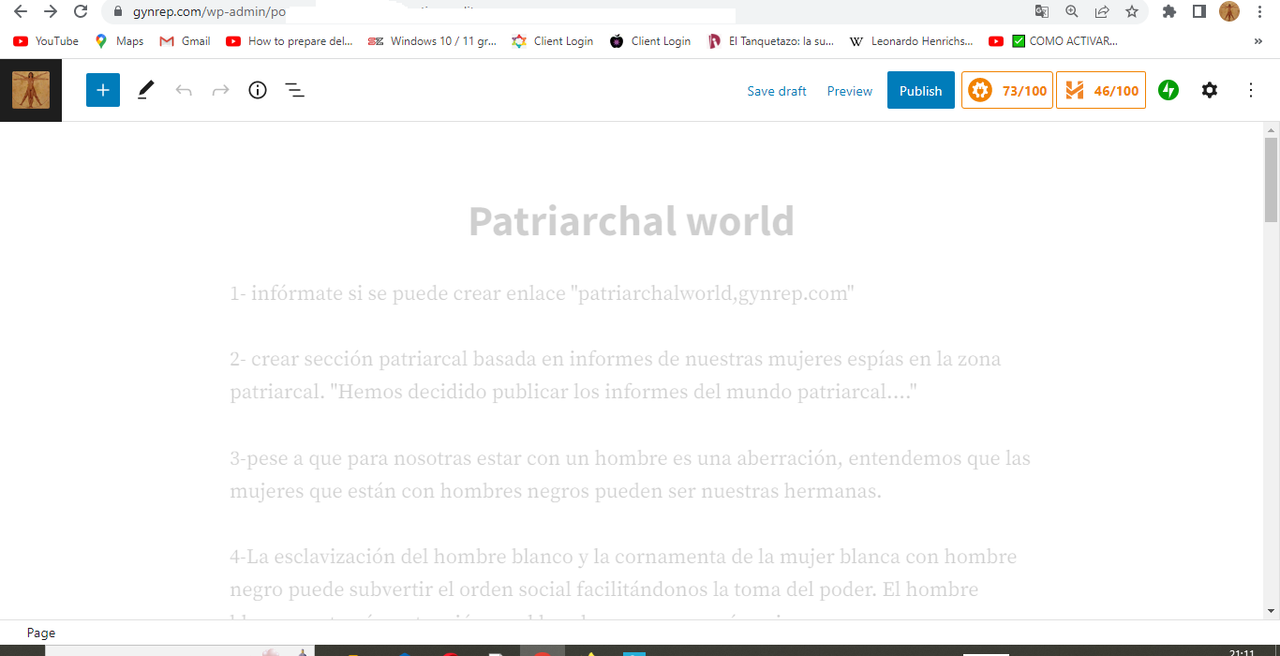This screenshot has height=656, width=1280.
Task: Open the Leonardo Henrichs Wikipedia bookmark
Action: click(912, 41)
